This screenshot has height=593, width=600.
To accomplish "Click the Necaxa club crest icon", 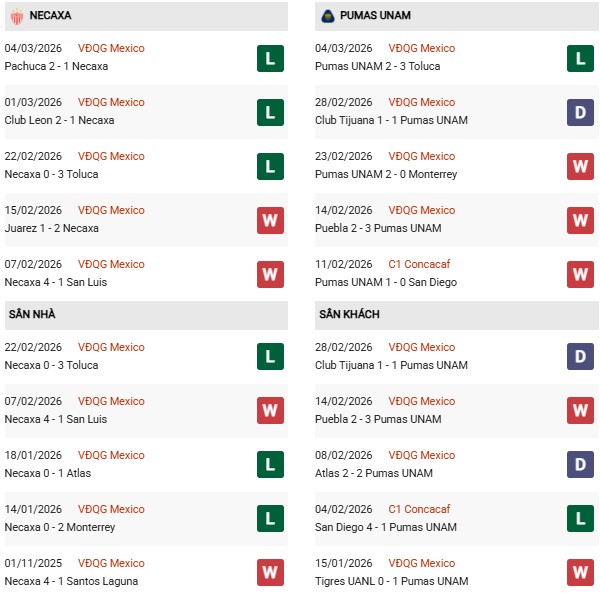I will (17, 16).
